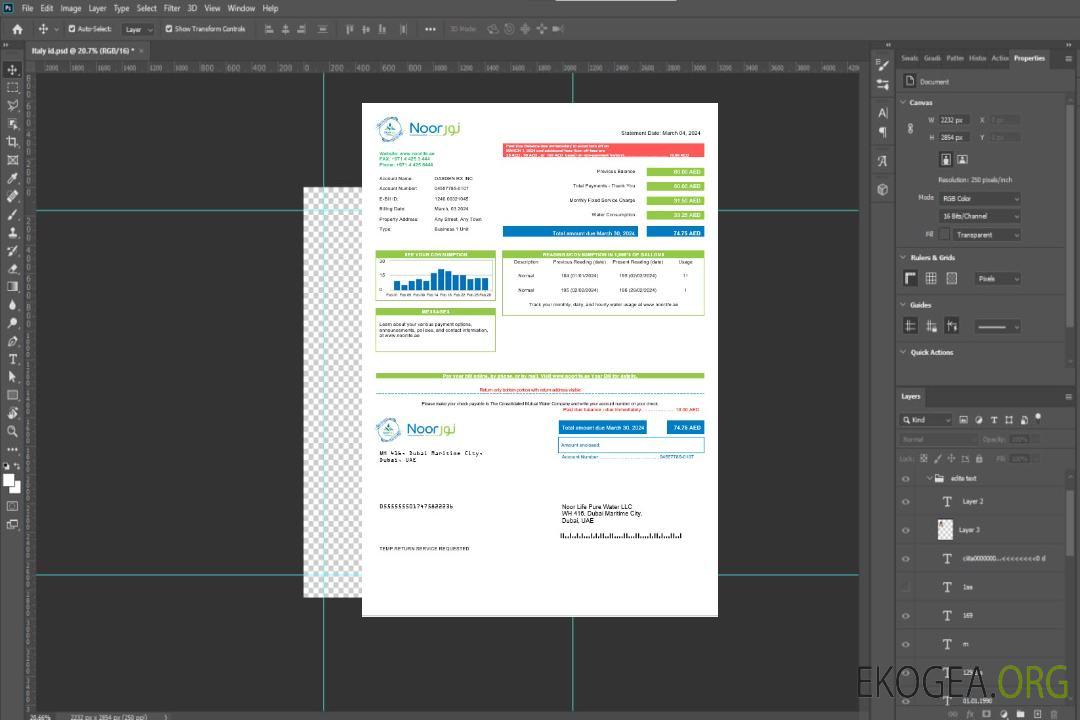Click the canvas width W field
Viewport: 1080px width, 720px height.
point(954,120)
